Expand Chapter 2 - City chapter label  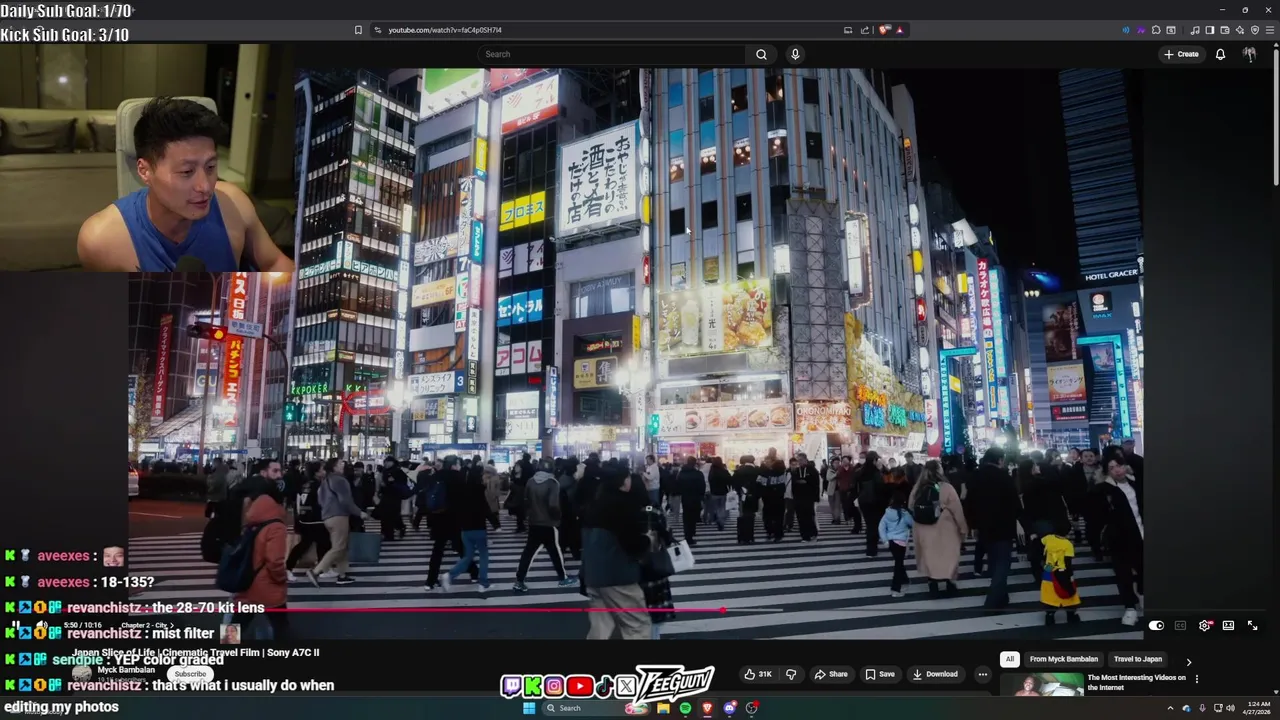148,626
